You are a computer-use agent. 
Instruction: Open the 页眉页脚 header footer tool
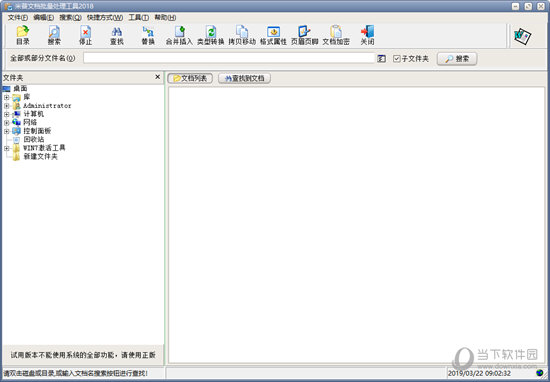304,35
